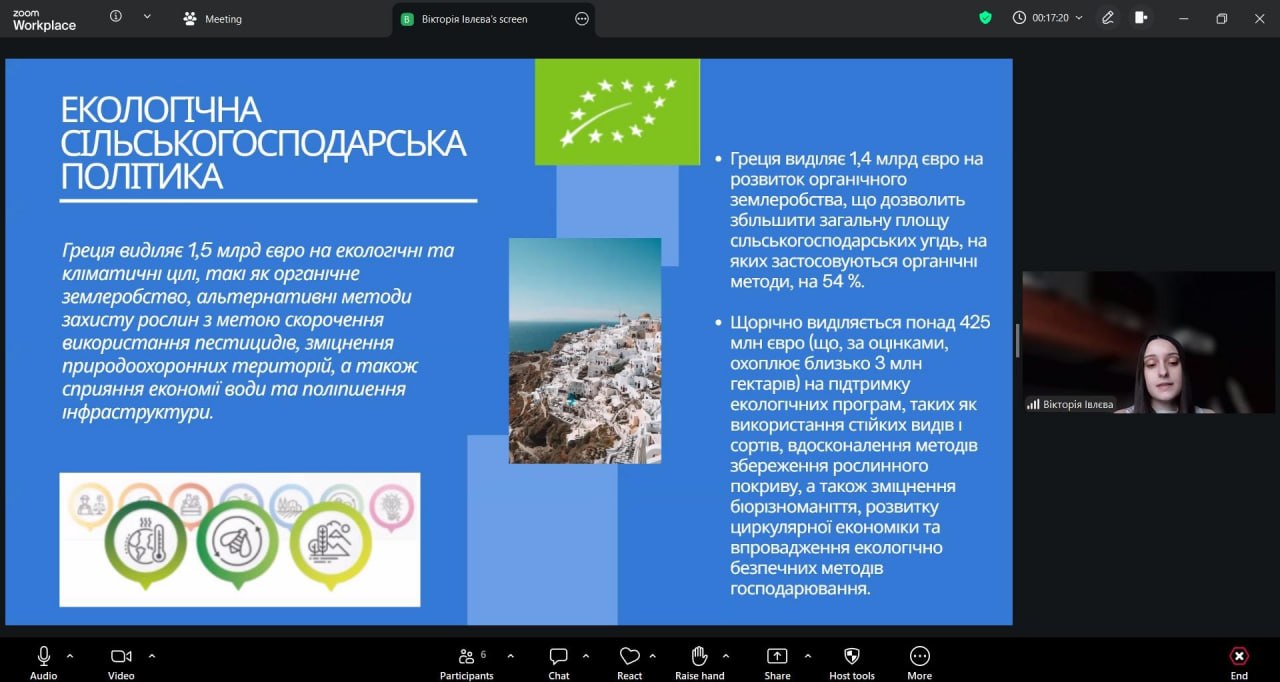Click the climate thermometer globe icon on slide
1280x682 pixels.
tap(146, 543)
